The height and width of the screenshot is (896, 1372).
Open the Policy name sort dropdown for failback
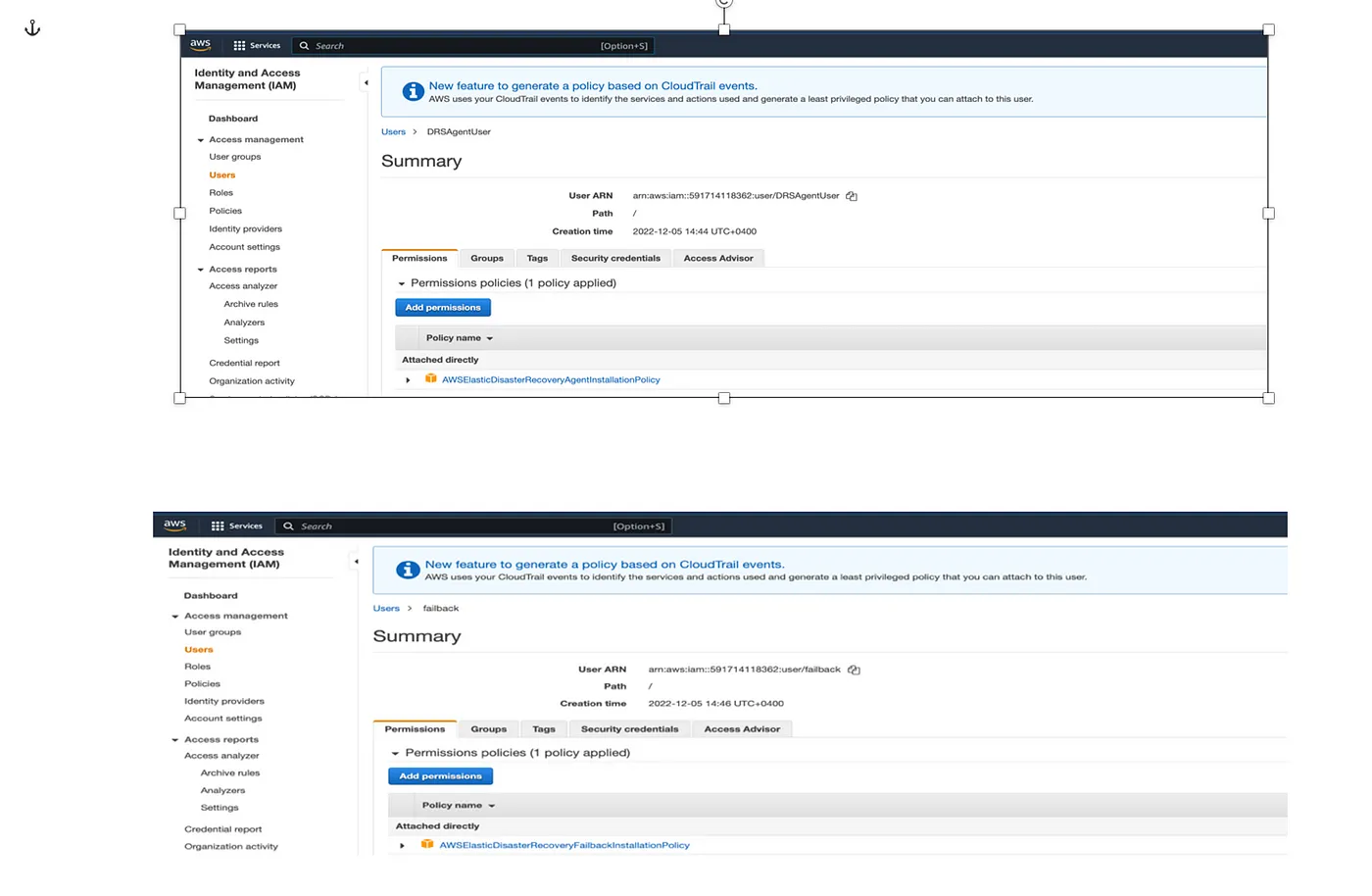tap(492, 806)
